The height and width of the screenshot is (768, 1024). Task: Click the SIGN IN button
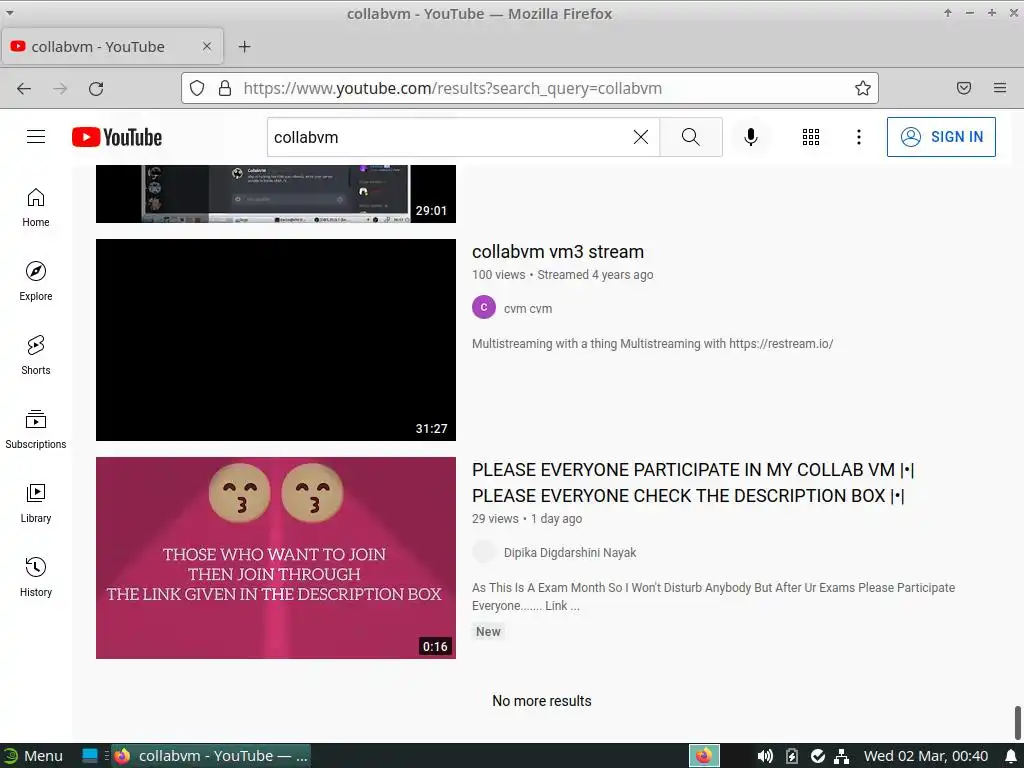[941, 137]
